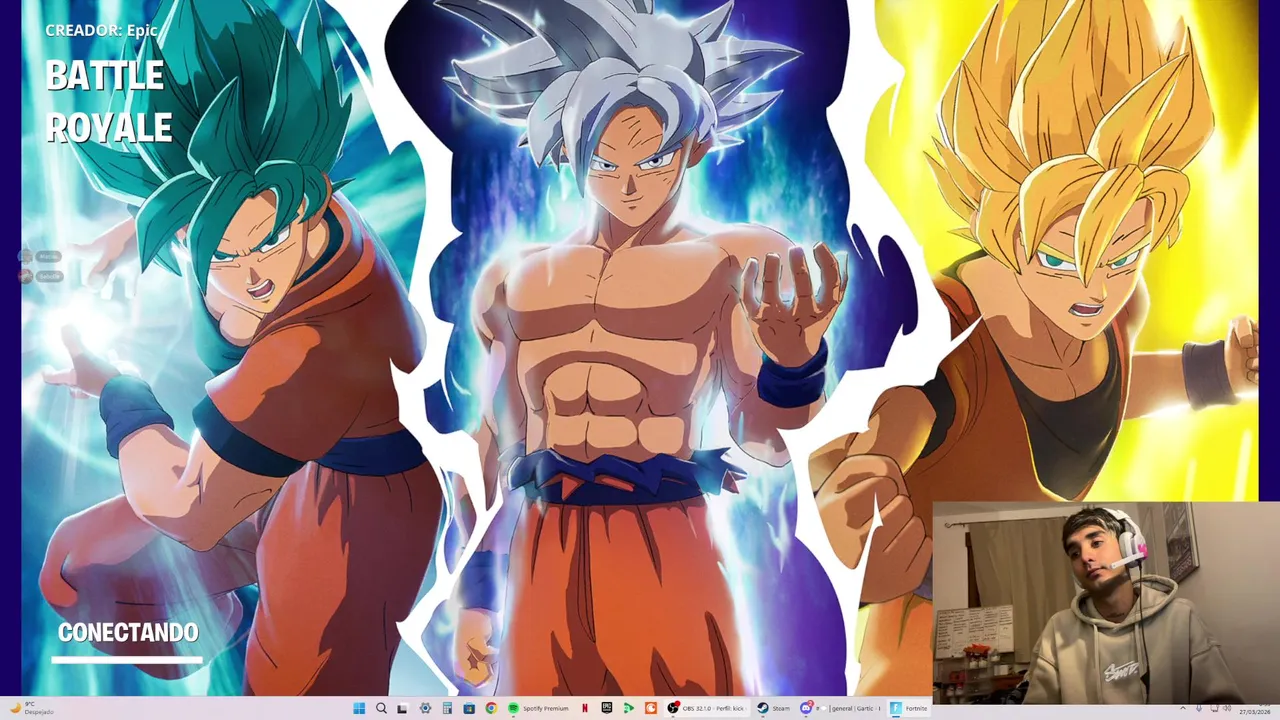Click the first overlay user avatar

(26, 256)
